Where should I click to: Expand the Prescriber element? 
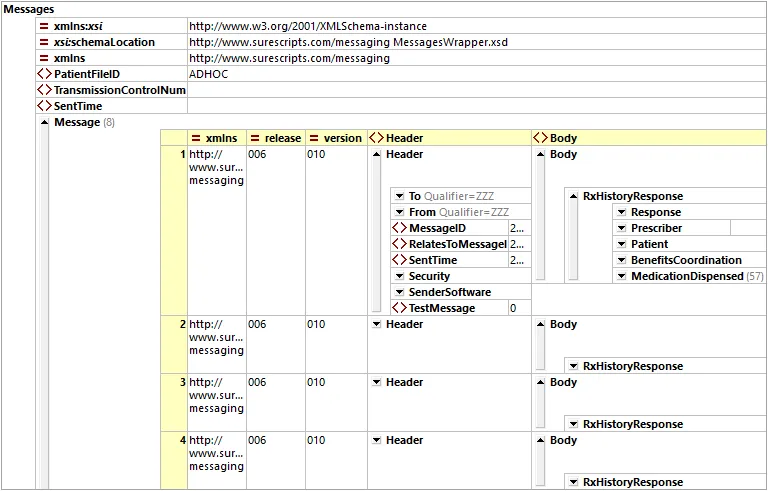[x=622, y=228]
